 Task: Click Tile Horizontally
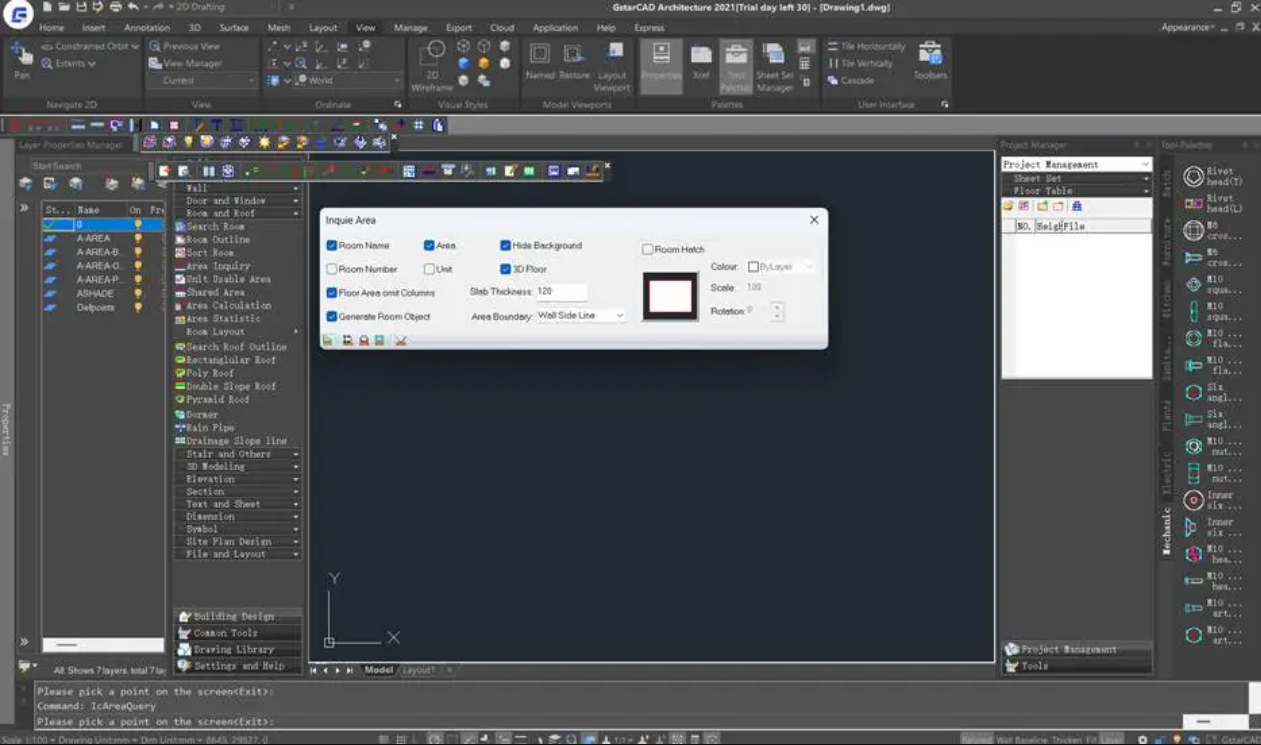pyautogui.click(x=866, y=46)
